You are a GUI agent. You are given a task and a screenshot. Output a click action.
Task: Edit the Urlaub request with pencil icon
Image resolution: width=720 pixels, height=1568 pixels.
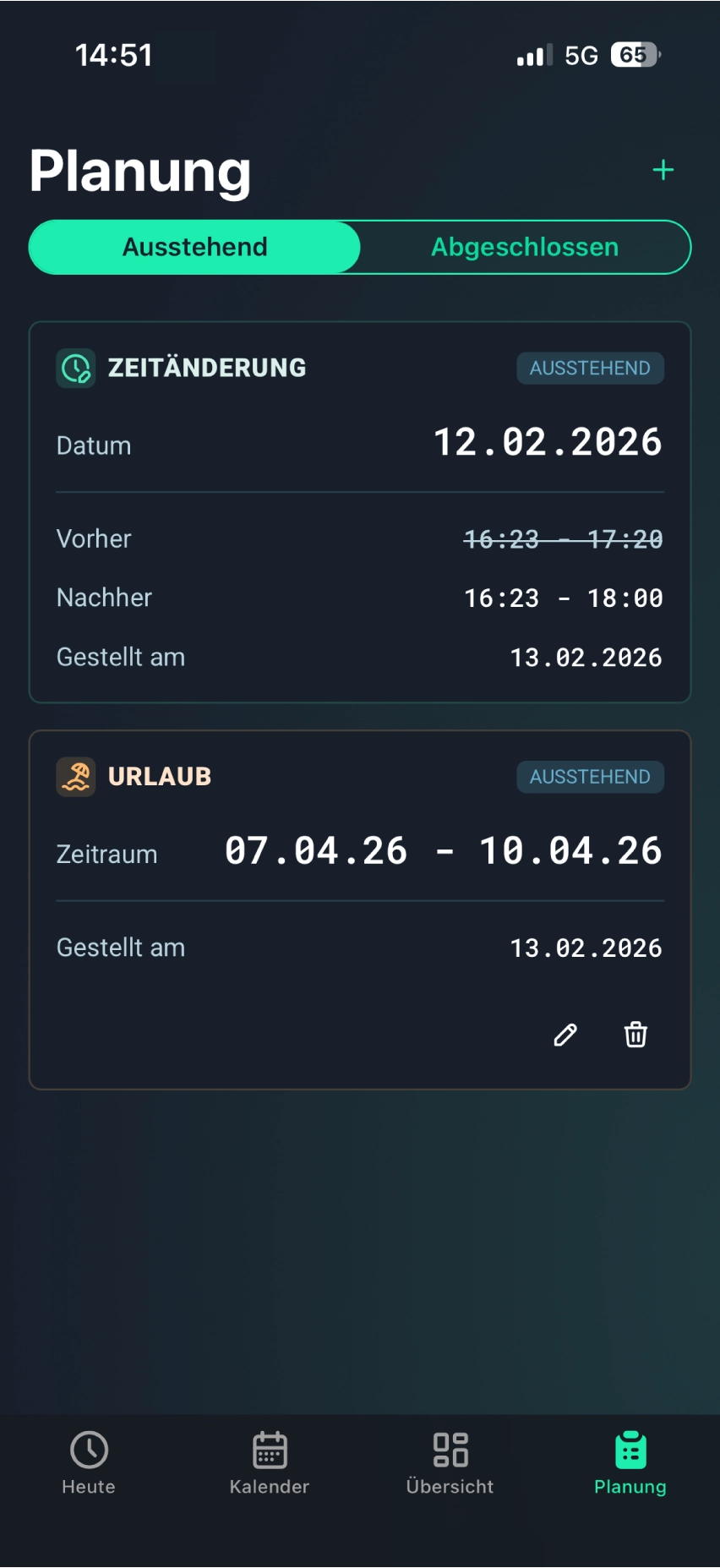pyautogui.click(x=565, y=1035)
